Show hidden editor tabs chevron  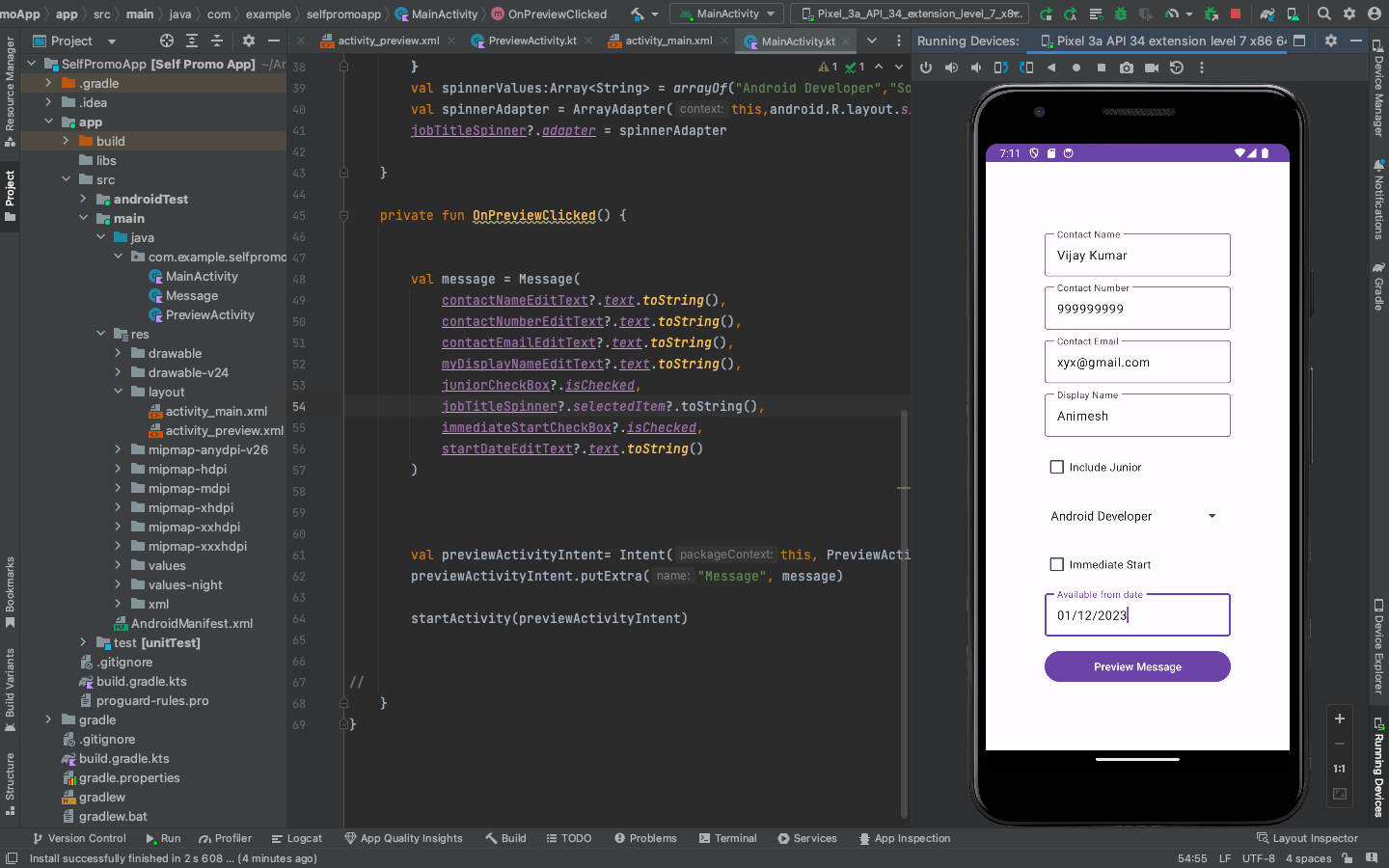coord(872,41)
